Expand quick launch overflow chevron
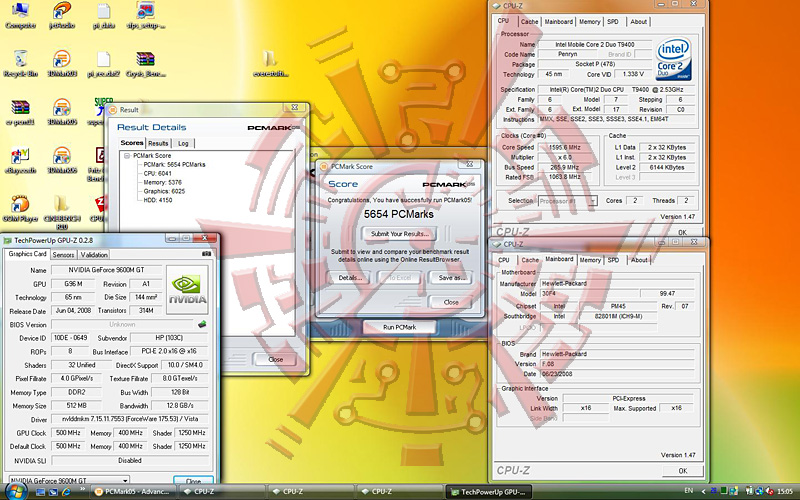 tap(83, 489)
